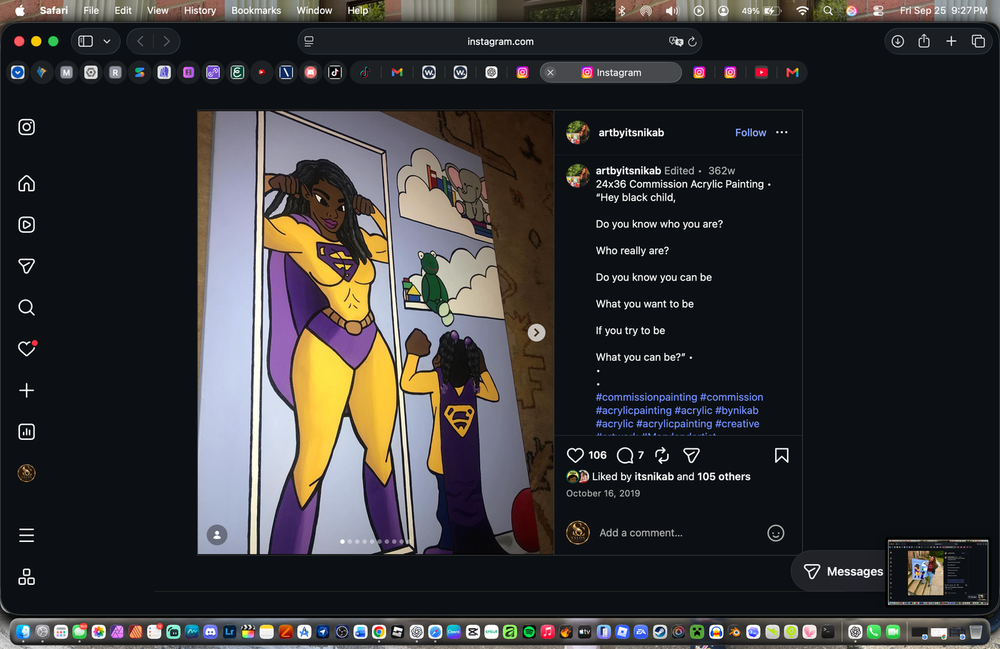Show Safari downloads
Screen dimensions: 1000x649
897,41
